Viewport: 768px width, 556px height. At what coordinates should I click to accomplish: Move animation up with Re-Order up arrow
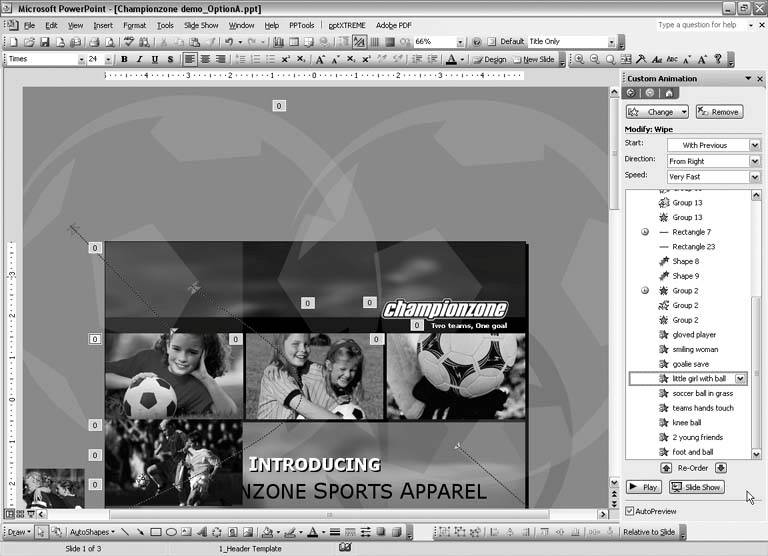tap(666, 468)
